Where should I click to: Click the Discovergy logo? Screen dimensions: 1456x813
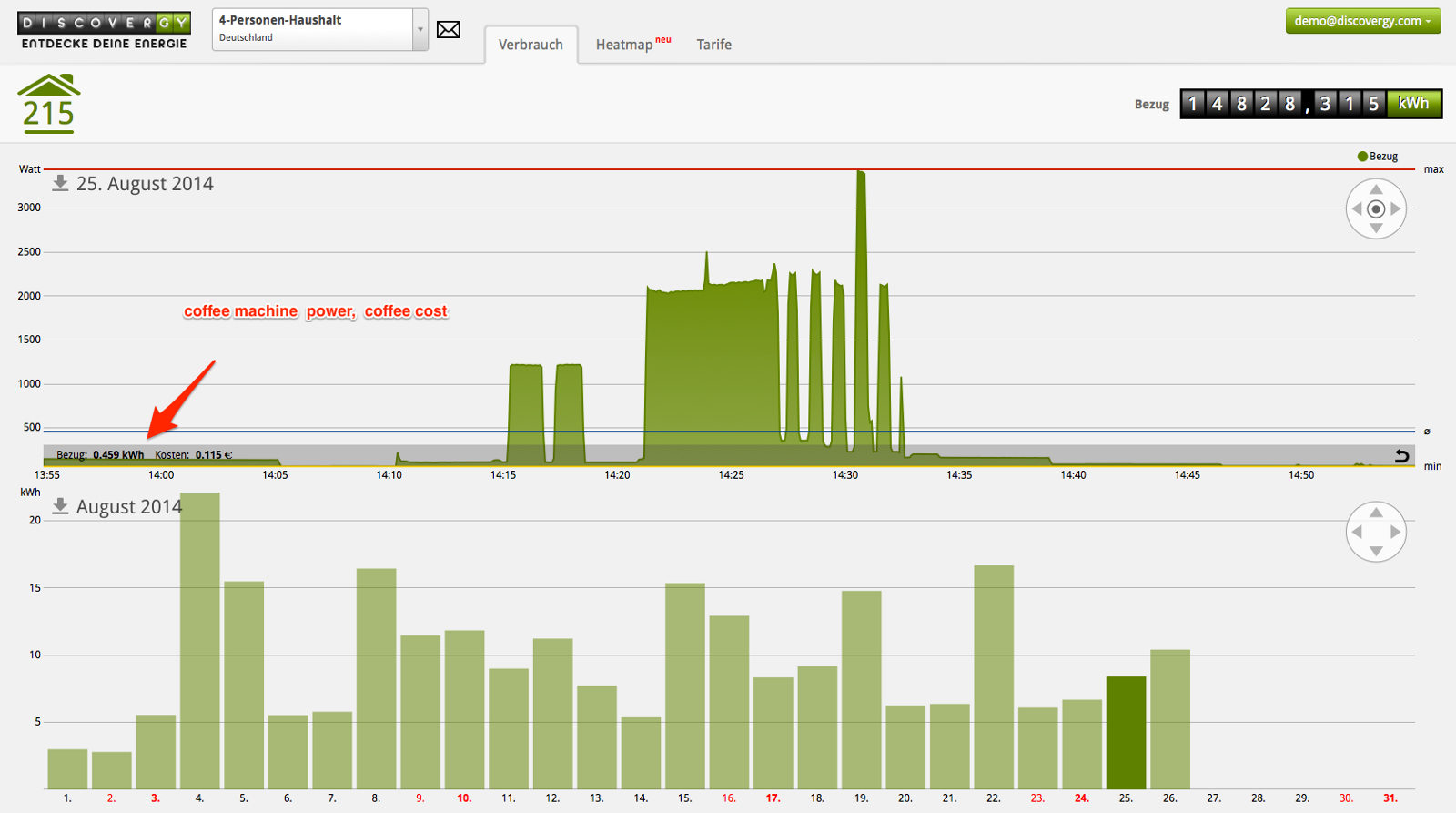[x=104, y=30]
